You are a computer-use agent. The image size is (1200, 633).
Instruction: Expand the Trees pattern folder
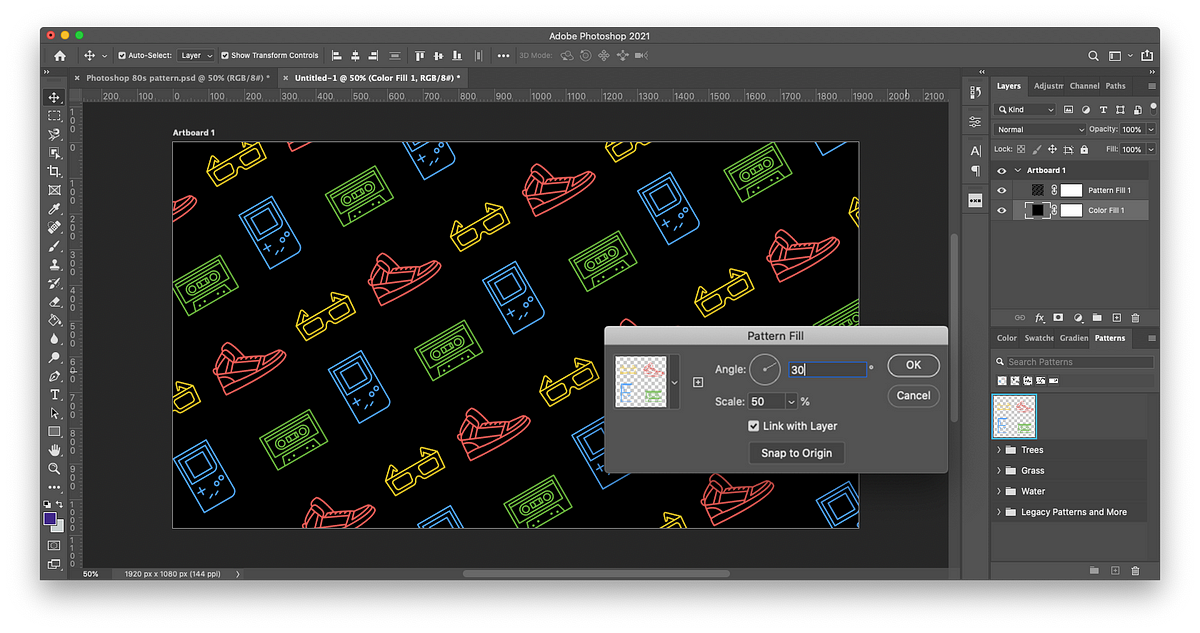pos(999,450)
